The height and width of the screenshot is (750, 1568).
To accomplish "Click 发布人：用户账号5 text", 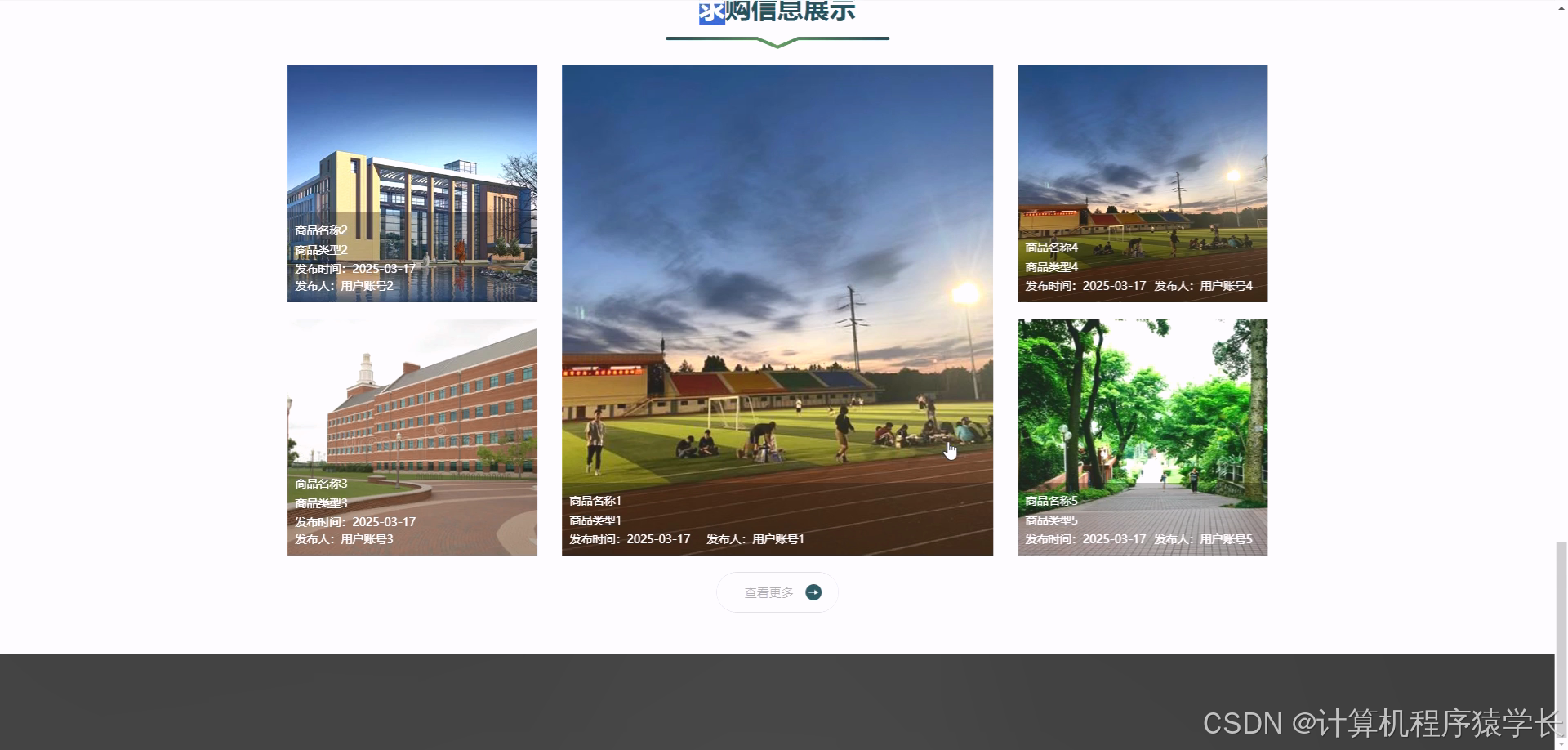I will pyautogui.click(x=1203, y=539).
